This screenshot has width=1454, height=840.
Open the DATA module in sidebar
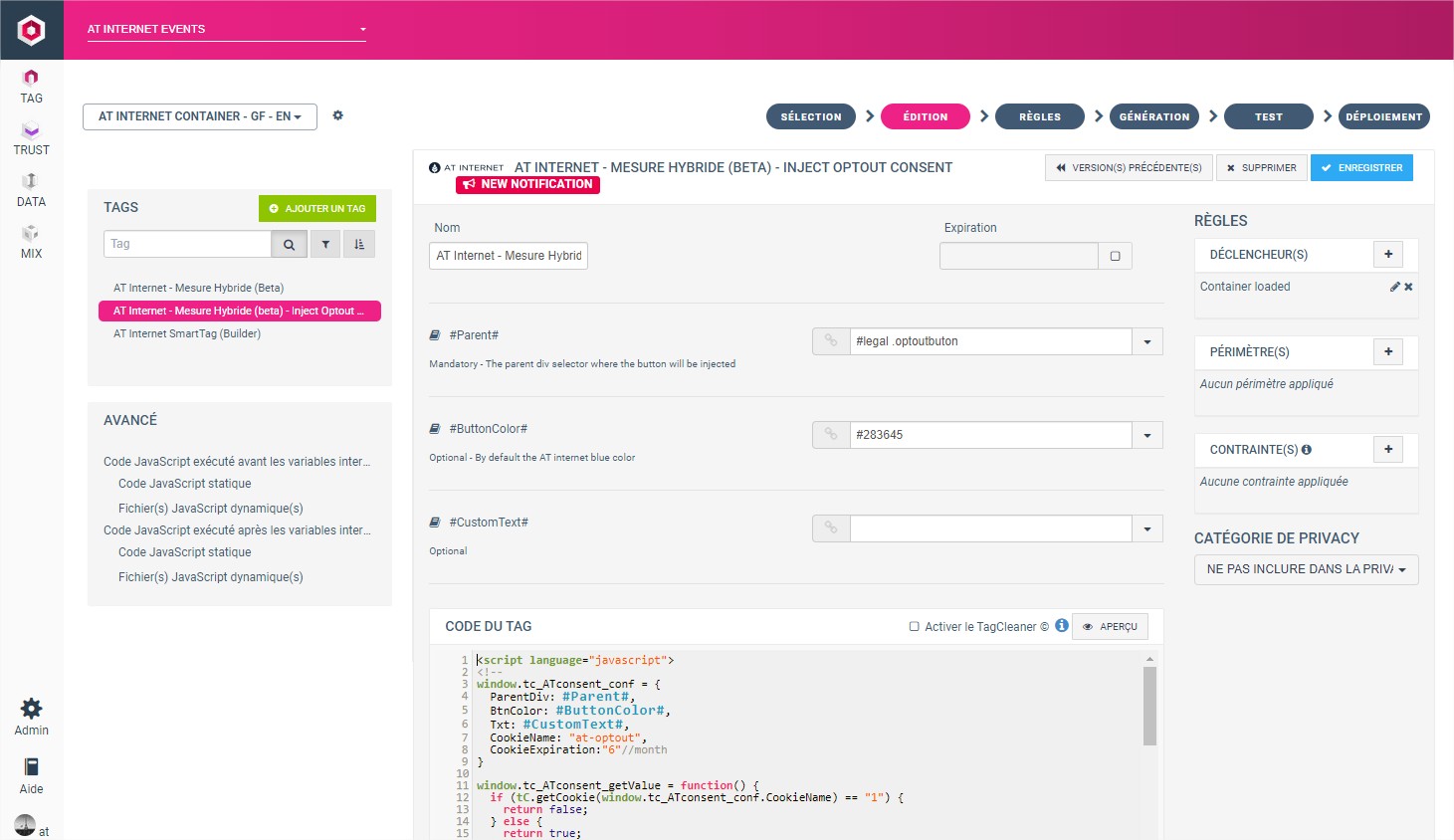pyautogui.click(x=31, y=190)
